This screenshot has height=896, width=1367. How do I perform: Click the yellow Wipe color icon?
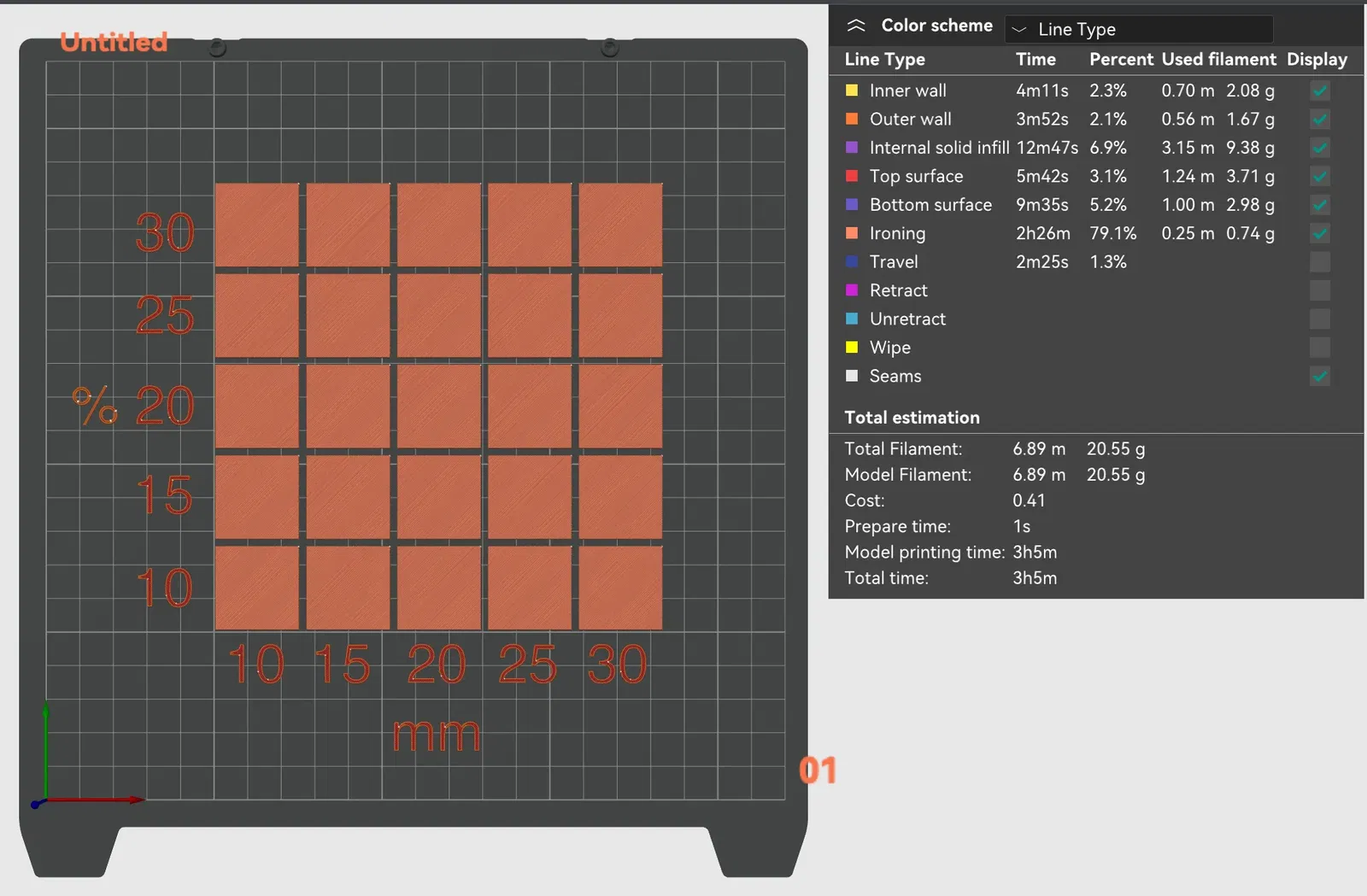click(852, 348)
